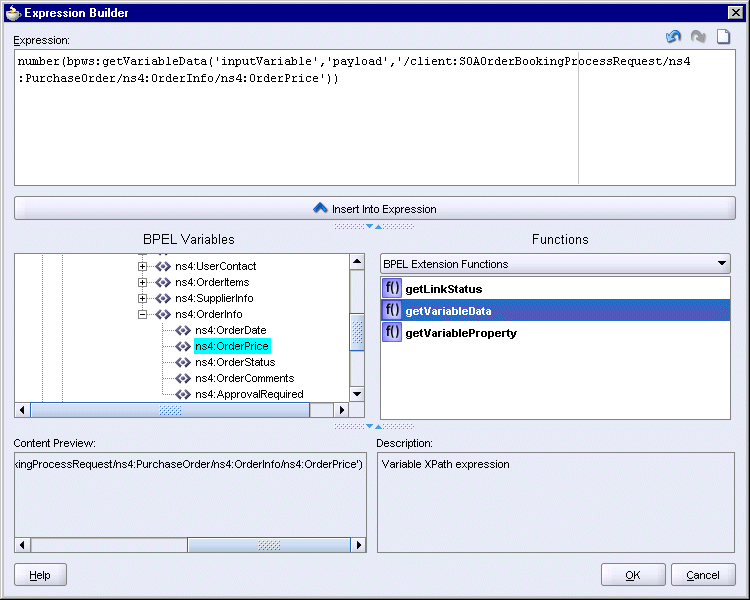
Task: Click the splitter arrows above Content Preview
Action: [x=374, y=426]
